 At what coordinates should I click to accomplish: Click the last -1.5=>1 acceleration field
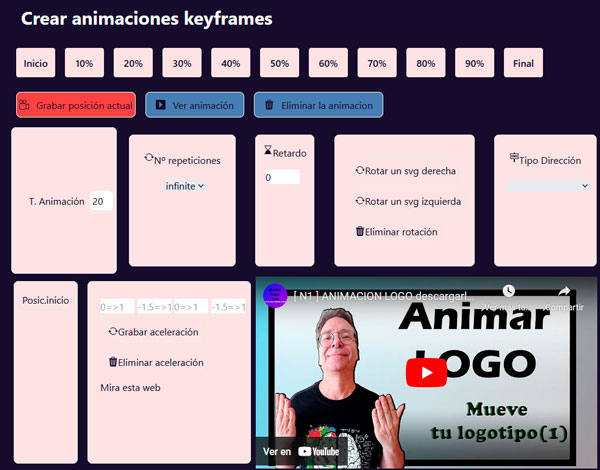[228, 307]
